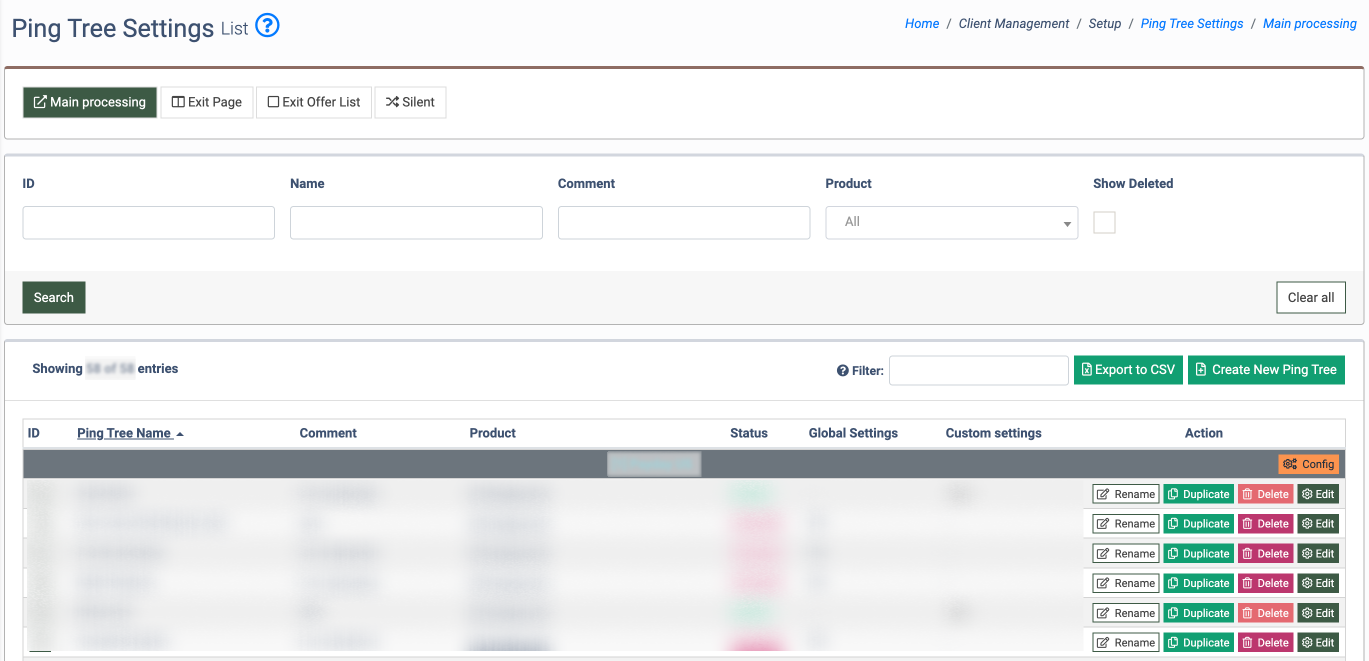Viewport: 1369px width, 661px height.
Task: Click the Clear all button
Action: pos(1310,297)
